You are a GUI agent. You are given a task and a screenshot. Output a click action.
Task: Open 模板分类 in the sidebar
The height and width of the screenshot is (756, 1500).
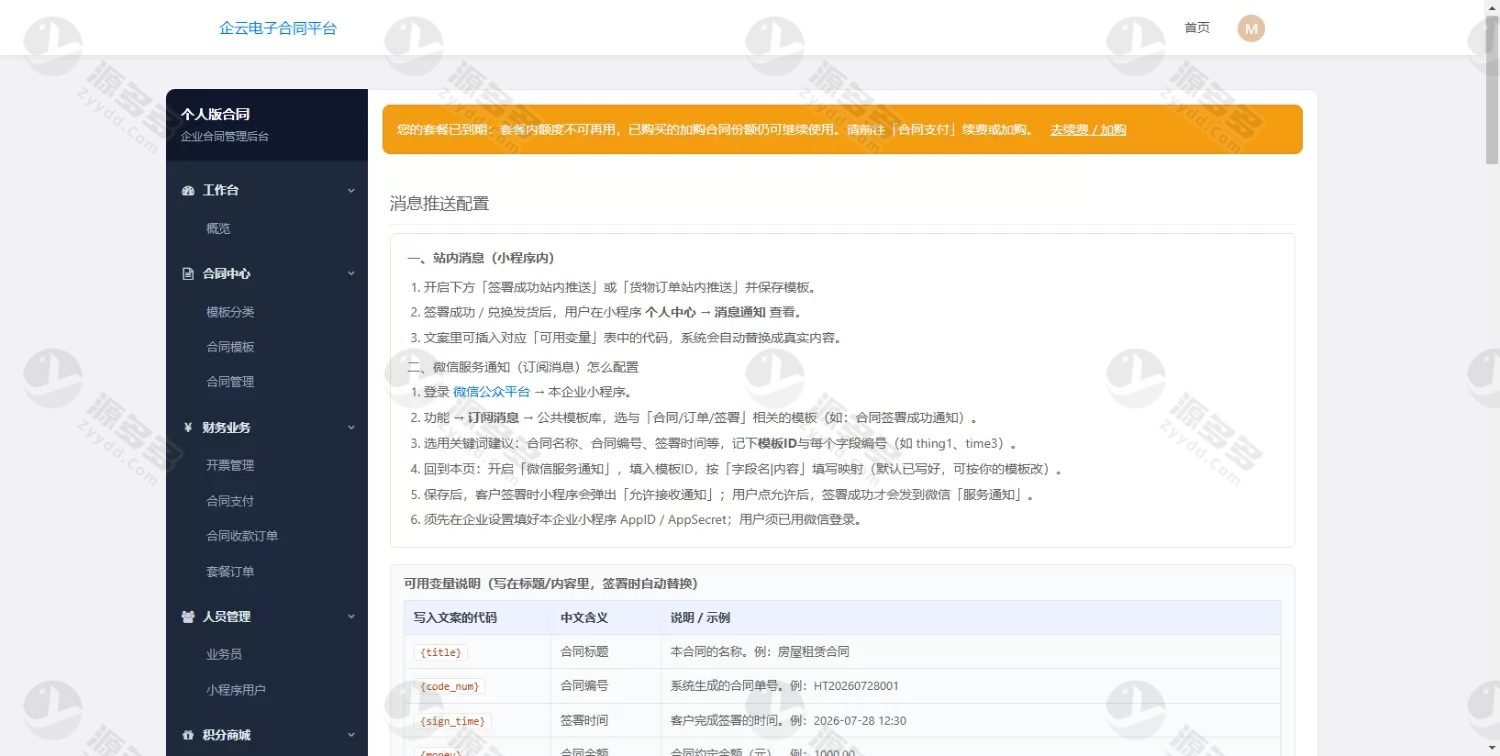tap(230, 312)
